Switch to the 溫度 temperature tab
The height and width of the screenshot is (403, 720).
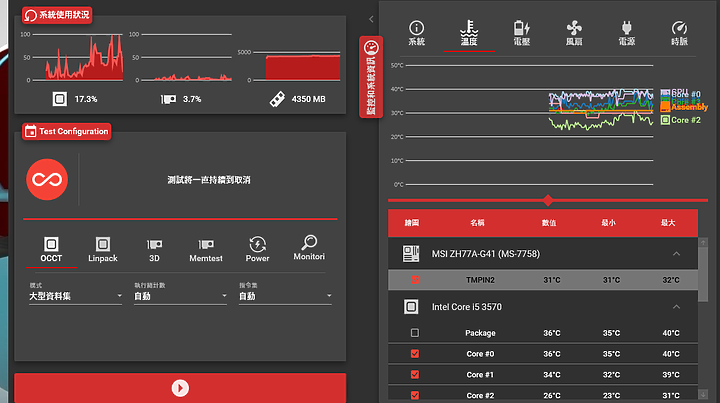pos(469,33)
